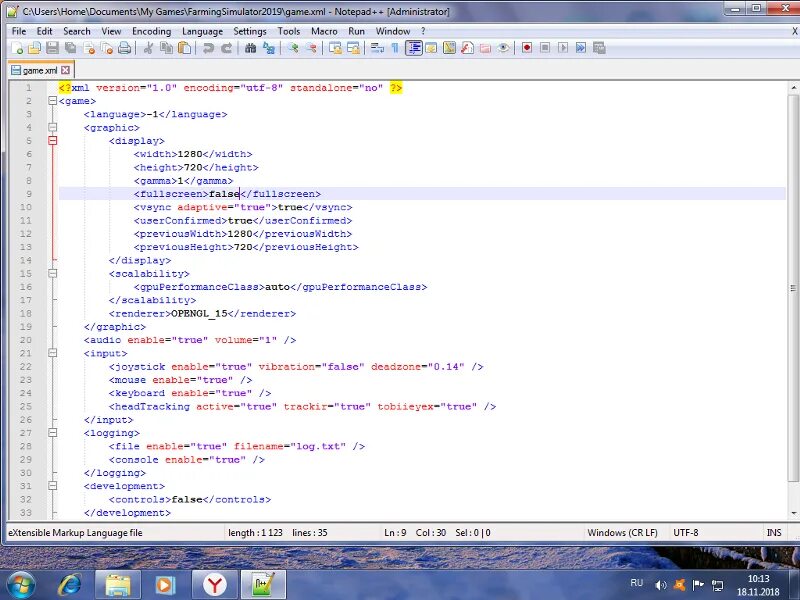Open a file using the Open toolbar icon
This screenshot has width=800, height=600.
point(34,48)
